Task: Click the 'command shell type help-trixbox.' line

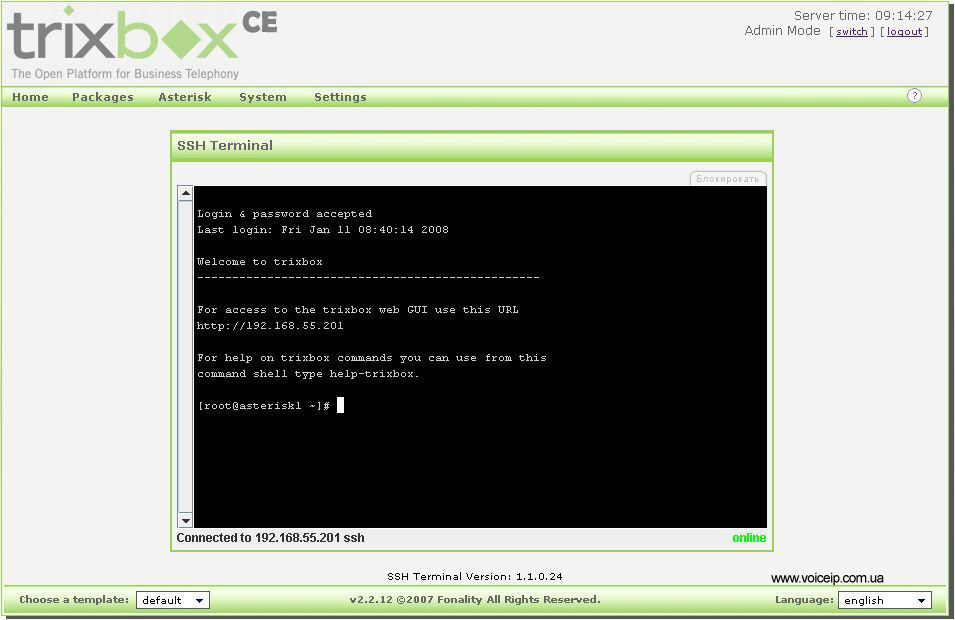Action: coord(308,374)
